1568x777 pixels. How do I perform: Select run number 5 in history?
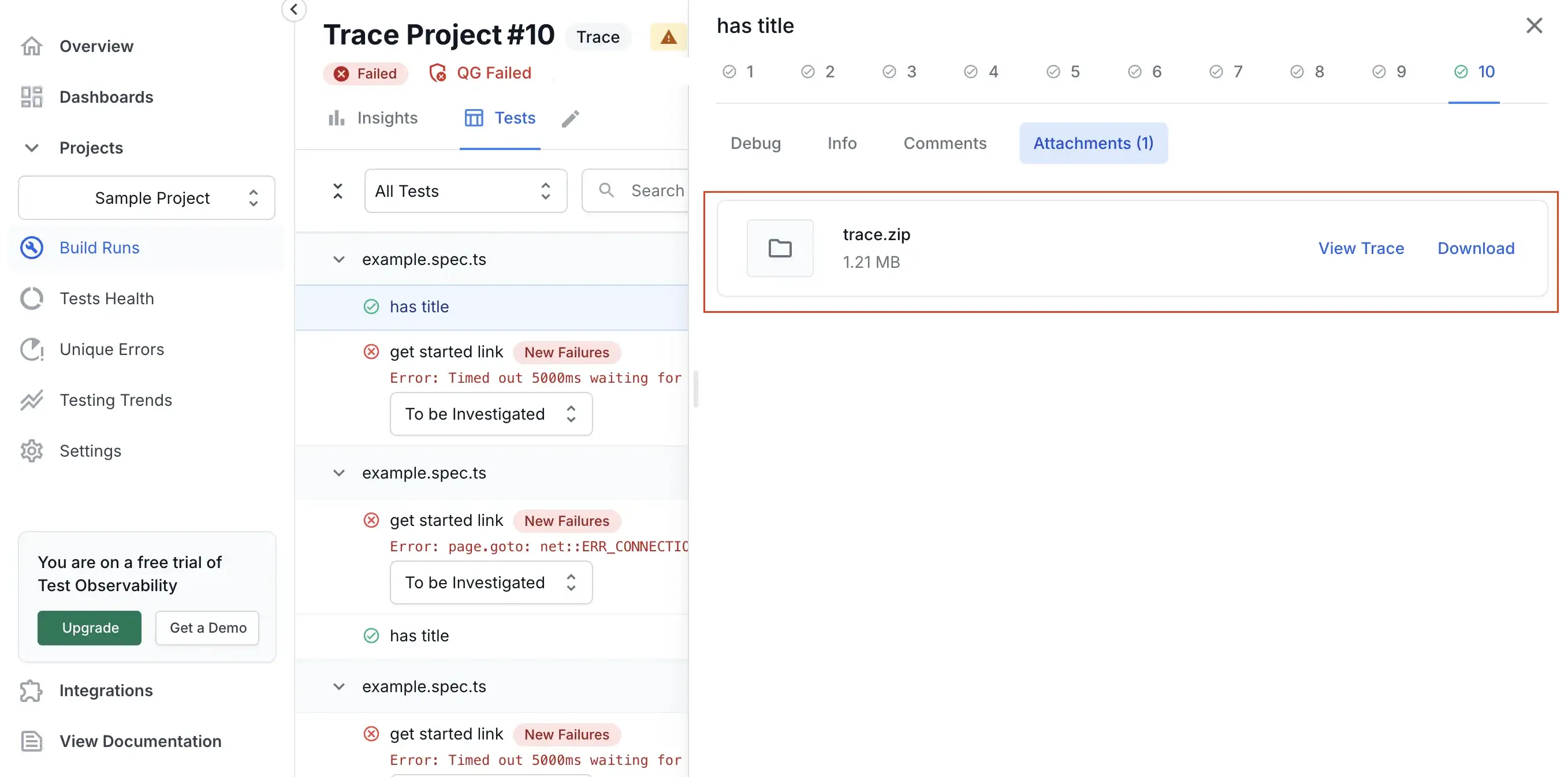click(x=1063, y=72)
